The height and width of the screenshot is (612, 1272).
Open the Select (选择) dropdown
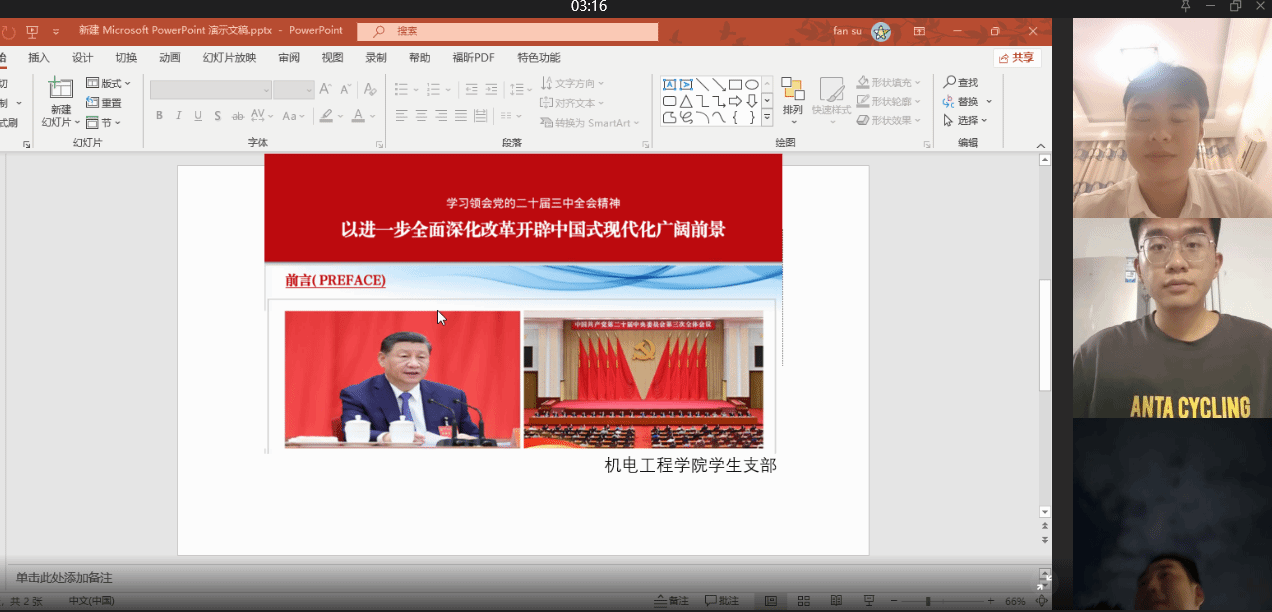[x=967, y=121]
